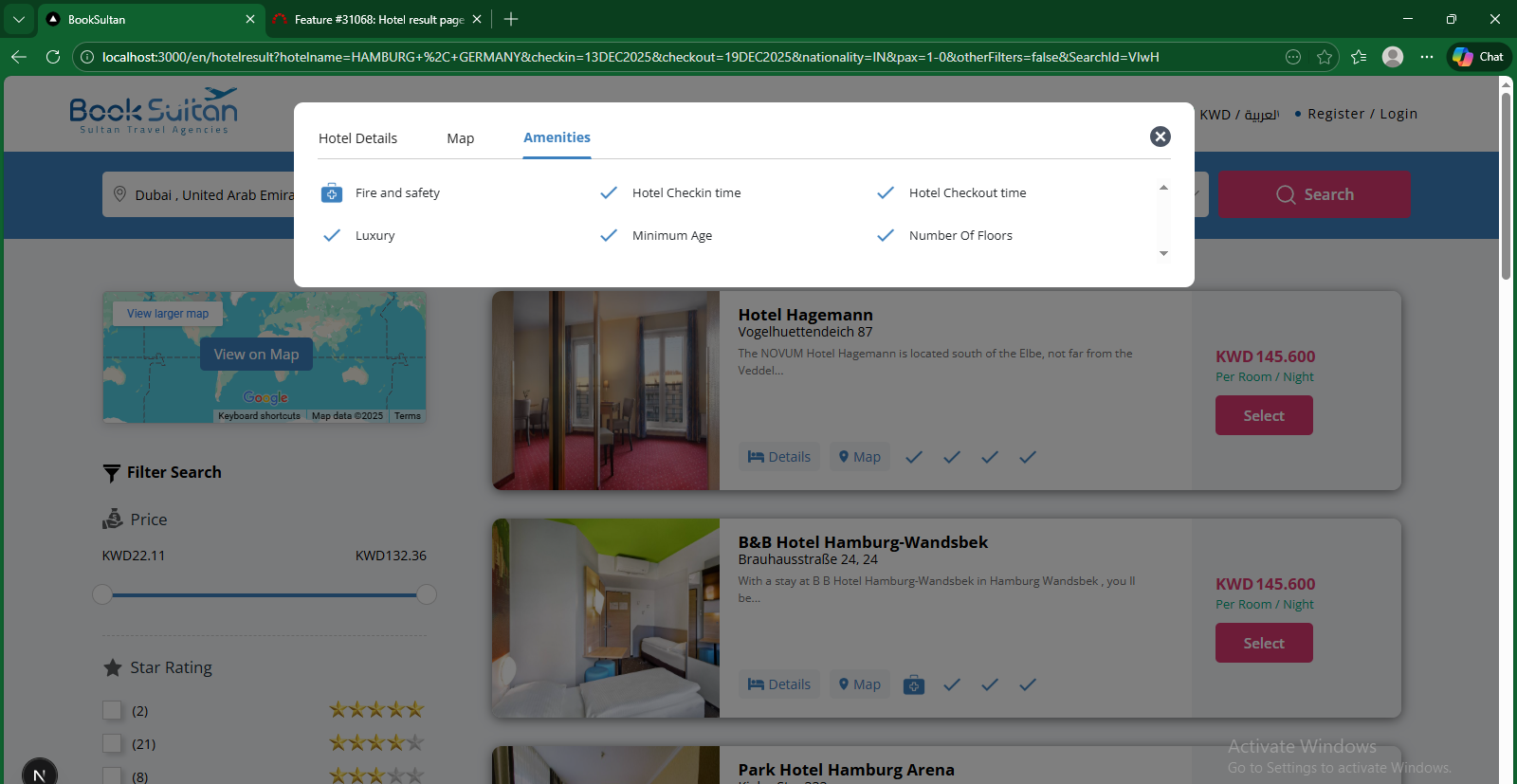Click the BookSultan logo
The width and height of the screenshot is (1517, 784).
tap(154, 111)
